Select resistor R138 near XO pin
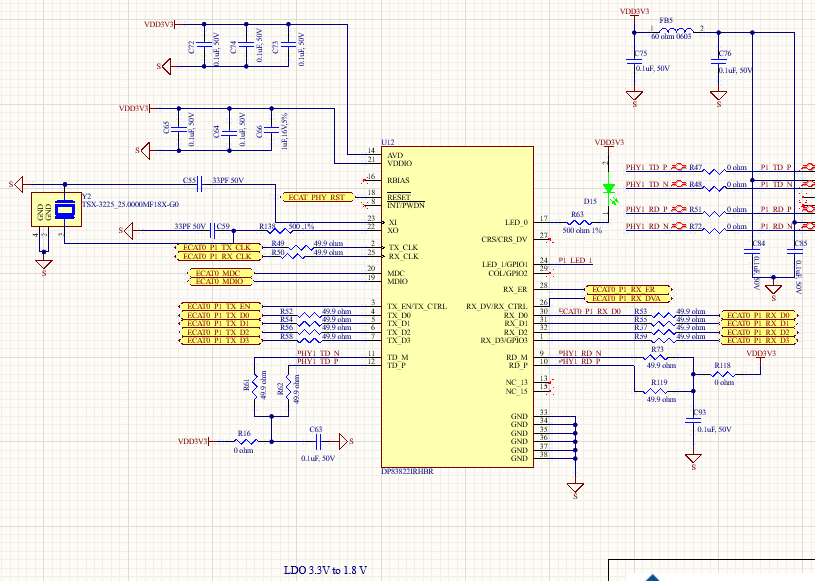Viewport: 815px width, 581px height. (280, 230)
